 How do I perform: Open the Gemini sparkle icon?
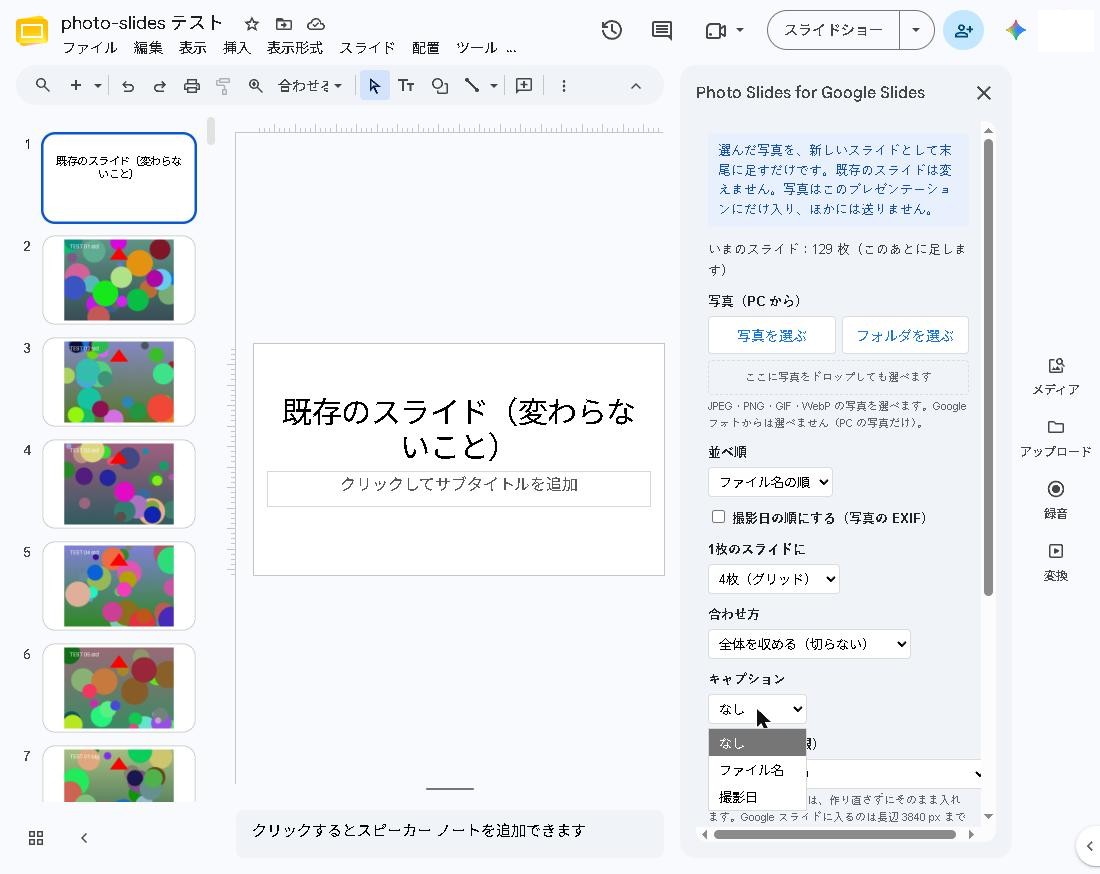[x=1015, y=30]
